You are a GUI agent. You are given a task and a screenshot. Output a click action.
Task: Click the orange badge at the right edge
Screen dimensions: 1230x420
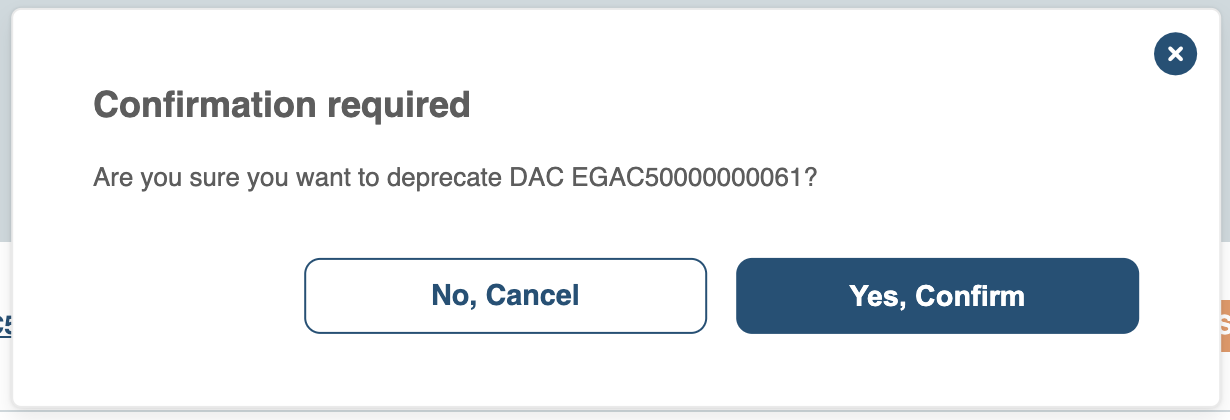point(1224,325)
